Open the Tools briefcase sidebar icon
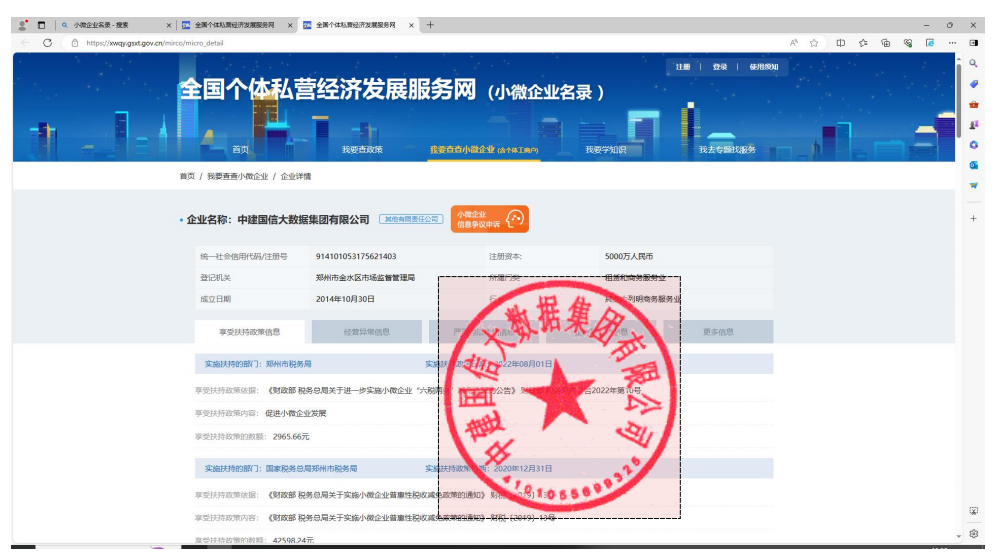Screen dimensions: 998x559 [x=974, y=104]
